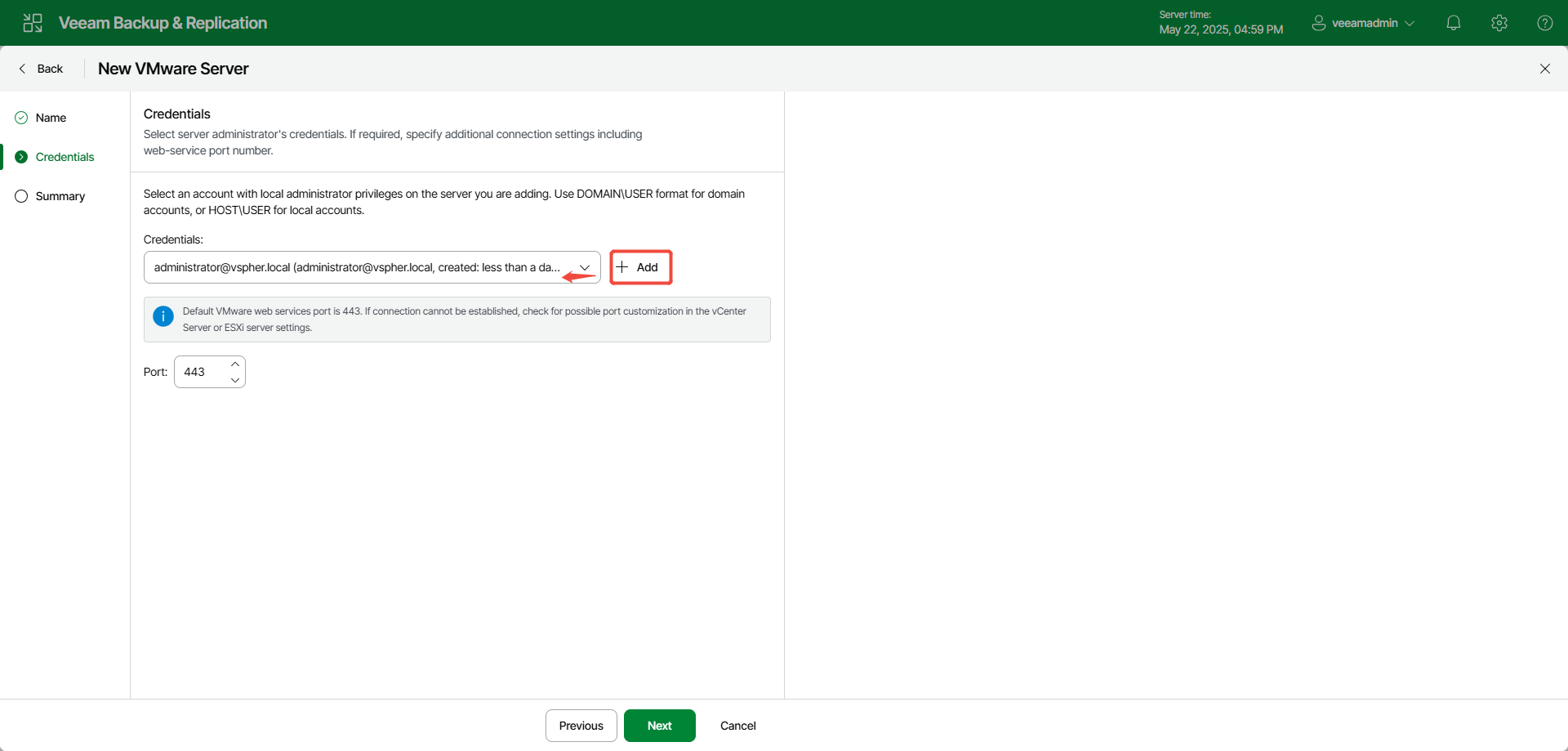Proceed with the Next button
Image resolution: width=1568 pixels, height=751 pixels.
(660, 726)
